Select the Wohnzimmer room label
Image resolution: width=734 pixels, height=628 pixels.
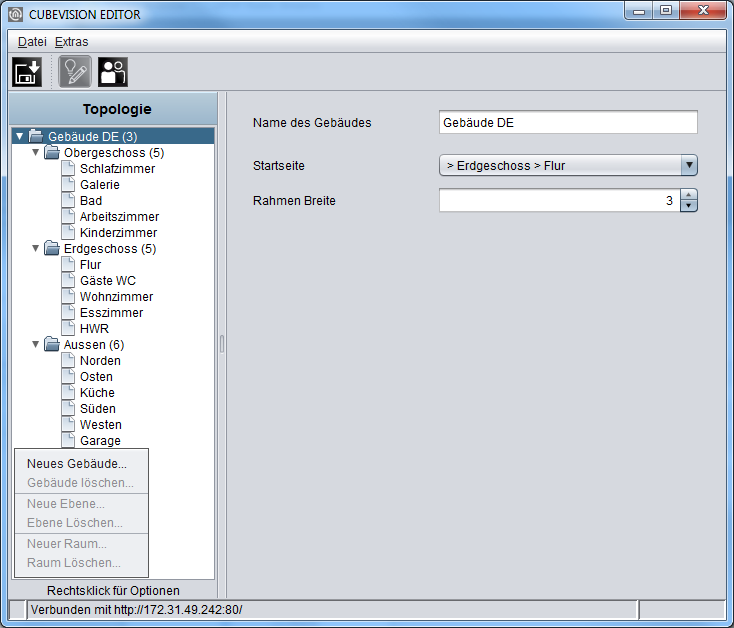[117, 297]
